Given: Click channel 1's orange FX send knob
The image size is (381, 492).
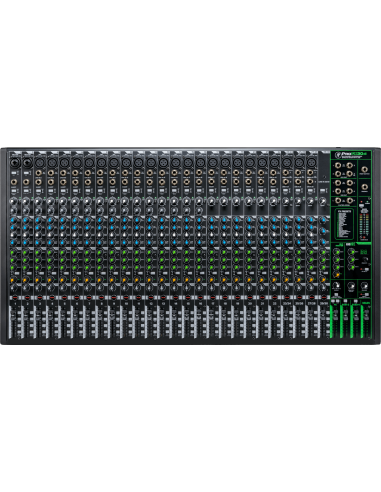Looking at the screenshot, I should [x=15, y=279].
